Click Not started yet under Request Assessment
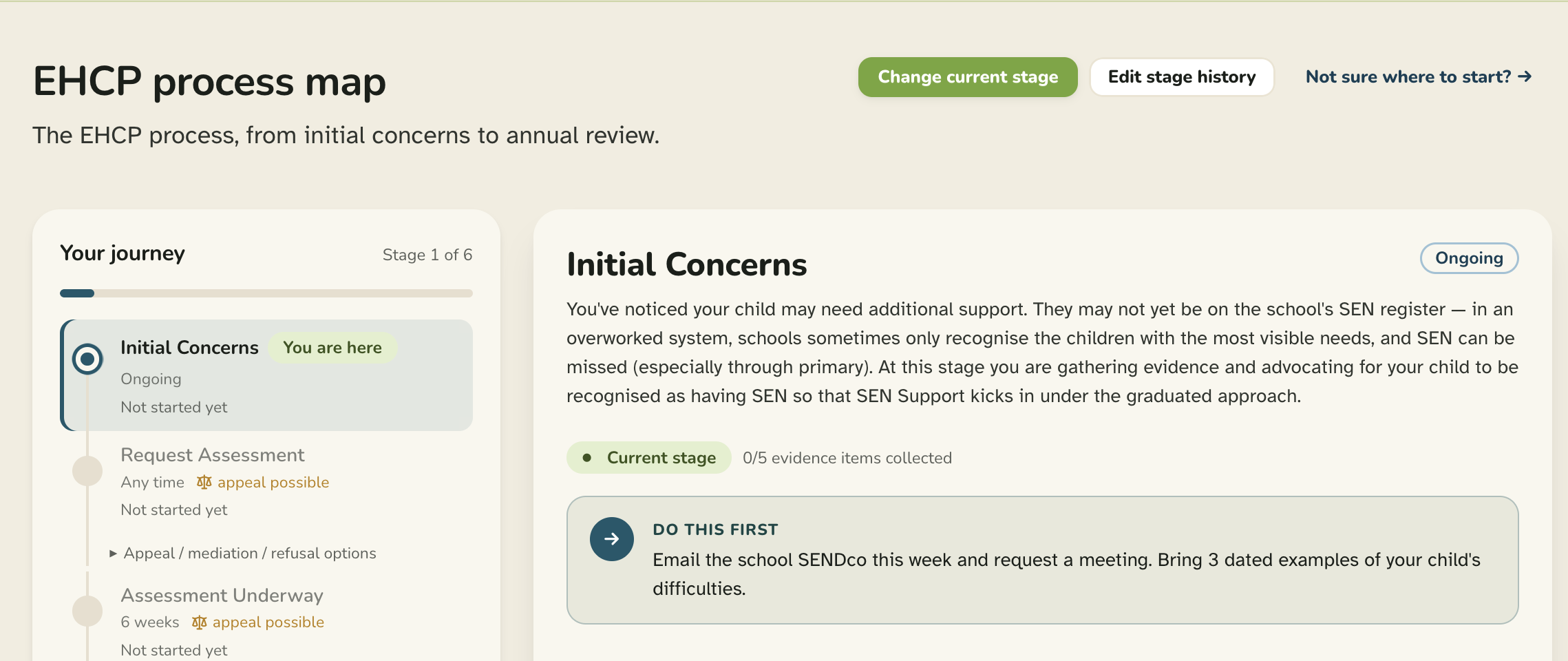 174,510
